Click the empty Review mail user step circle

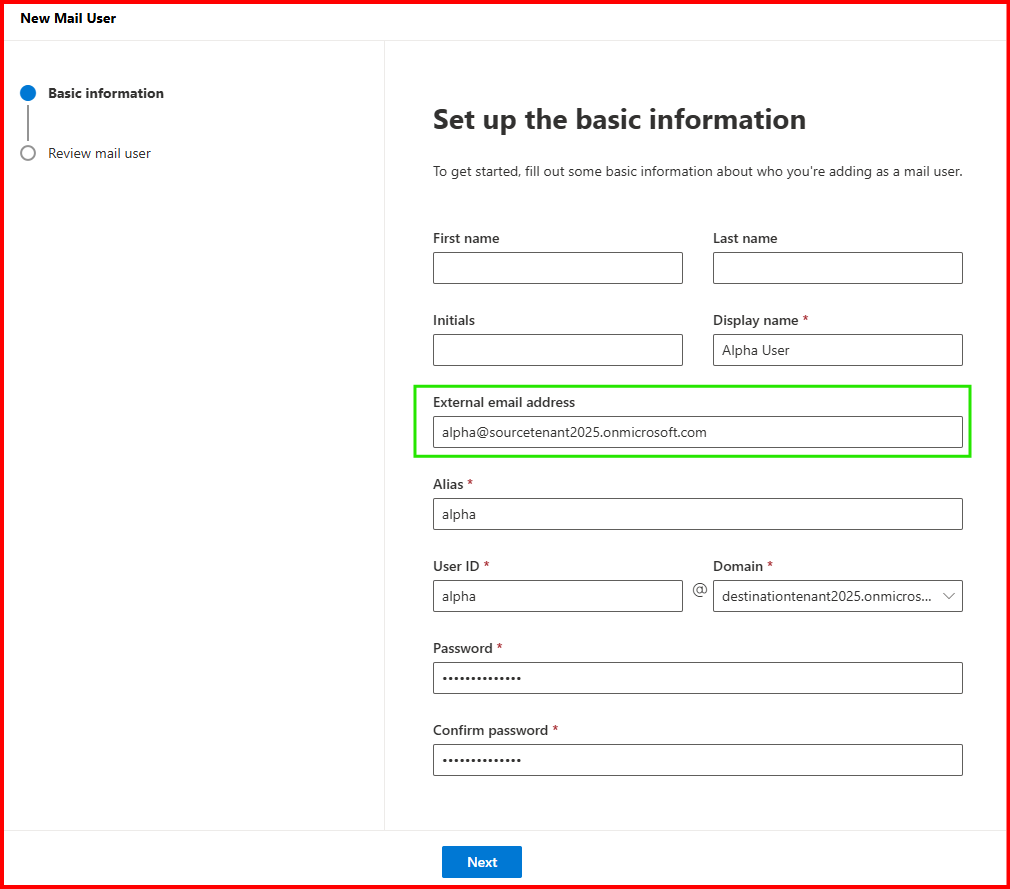(28, 153)
